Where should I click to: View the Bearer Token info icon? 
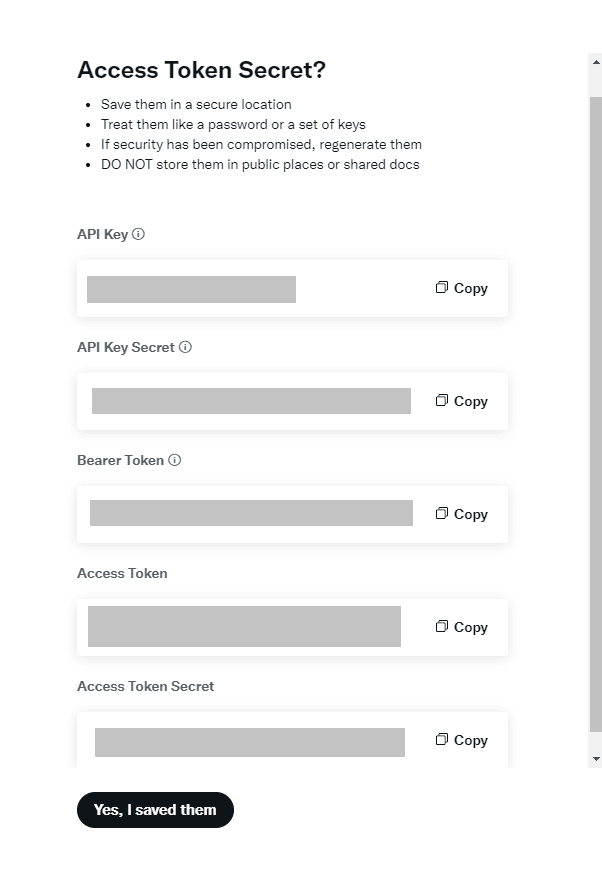click(x=175, y=460)
